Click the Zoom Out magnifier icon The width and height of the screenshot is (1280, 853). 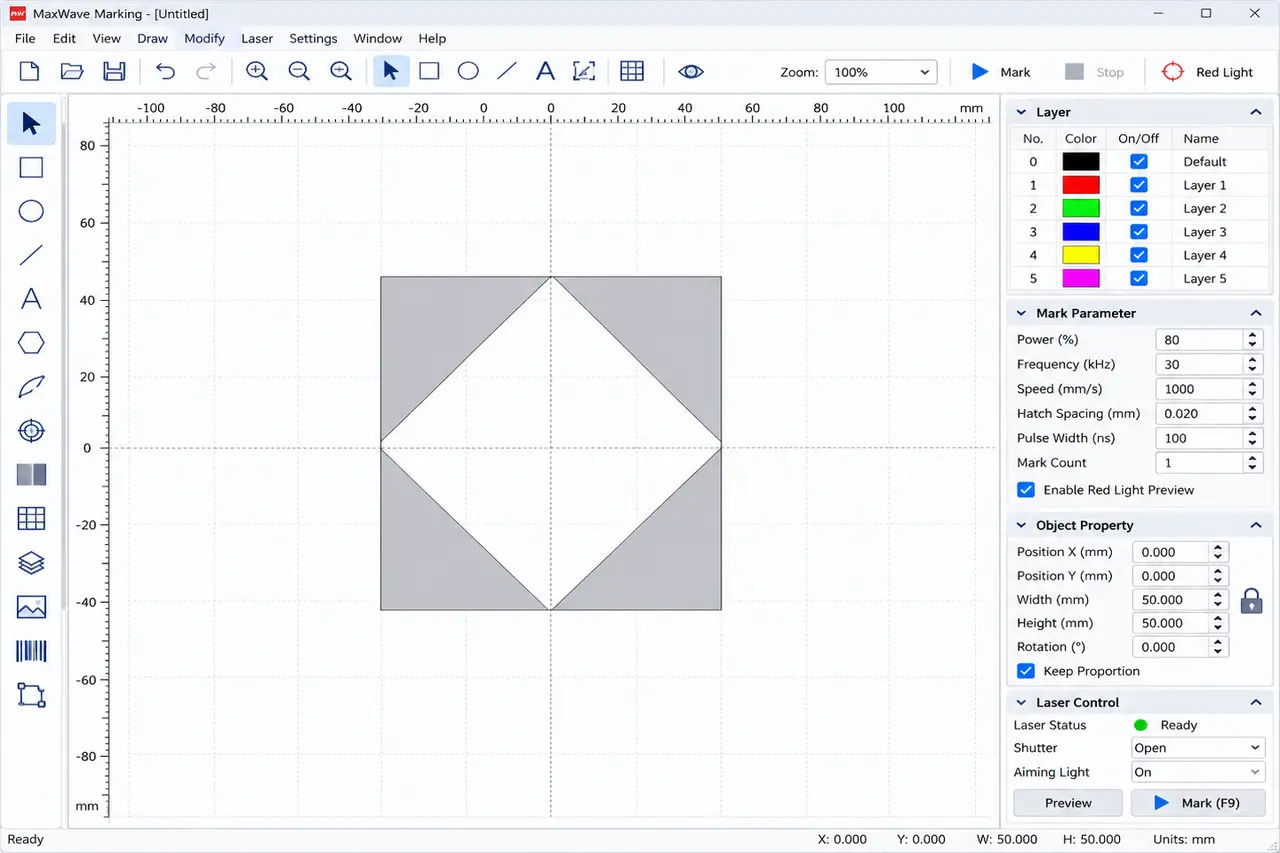point(299,71)
